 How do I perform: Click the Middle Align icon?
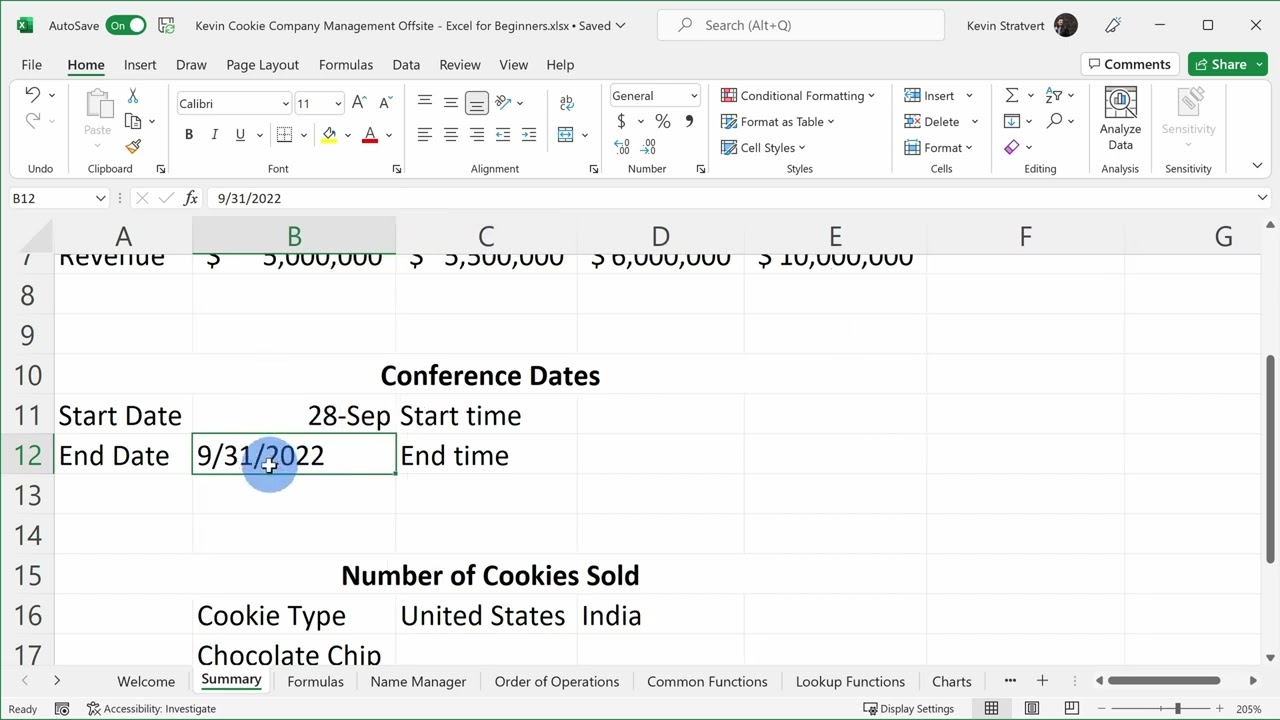coord(451,102)
